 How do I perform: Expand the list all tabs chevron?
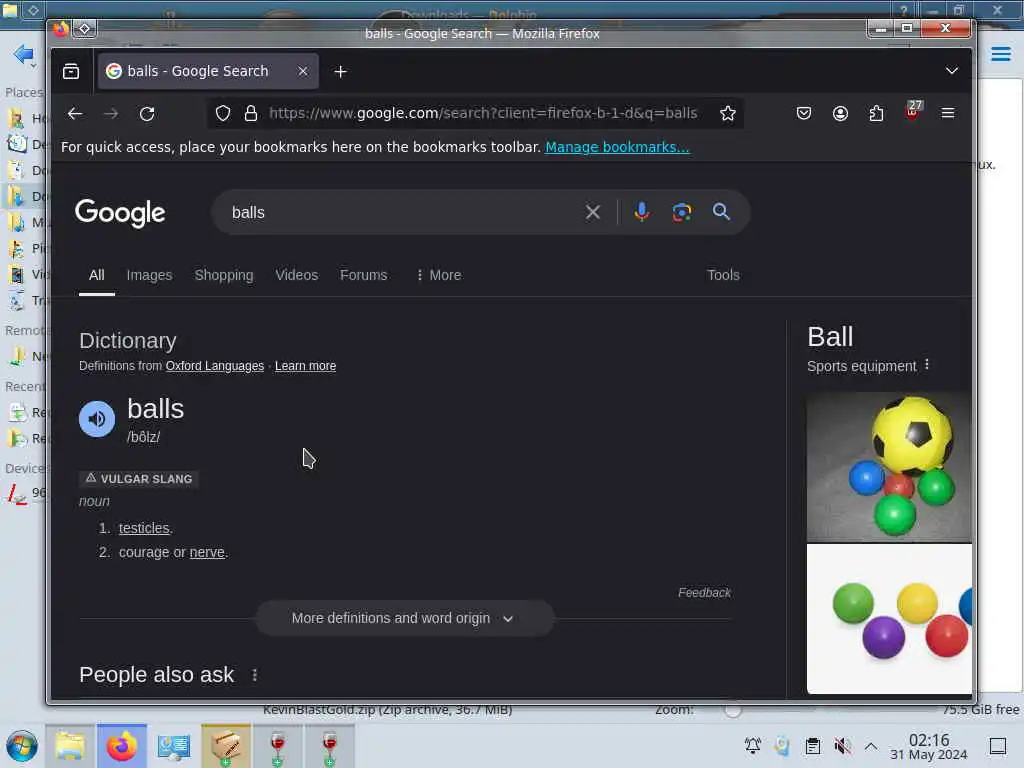(952, 71)
